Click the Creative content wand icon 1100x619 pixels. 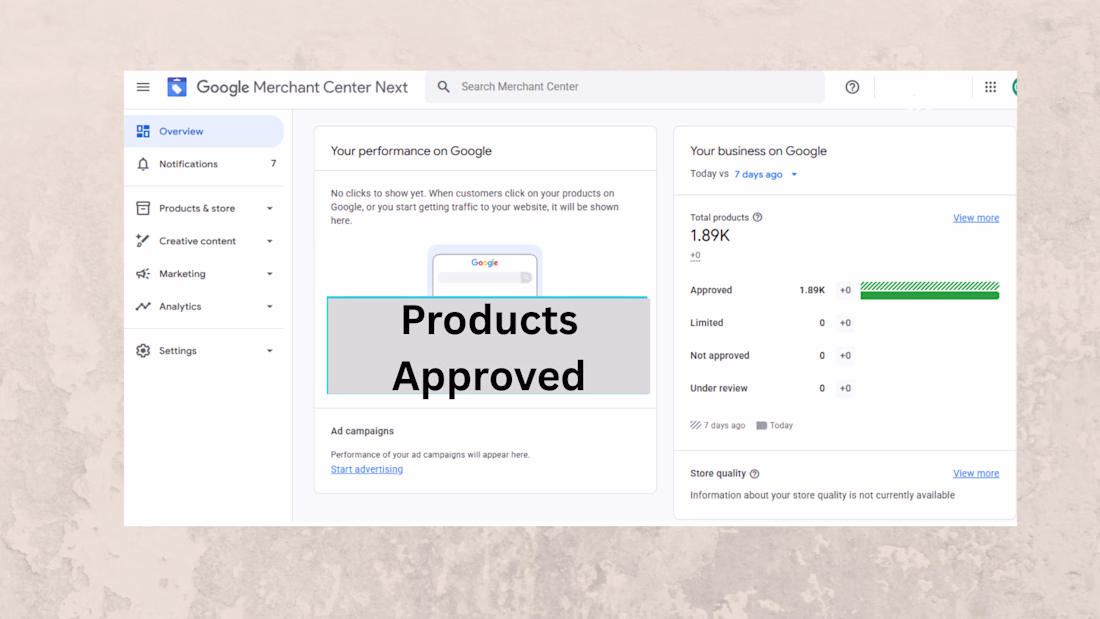coord(143,241)
